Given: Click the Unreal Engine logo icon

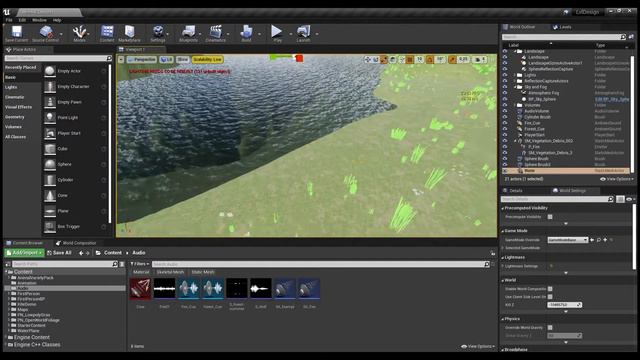Looking at the screenshot, I should (7, 12).
